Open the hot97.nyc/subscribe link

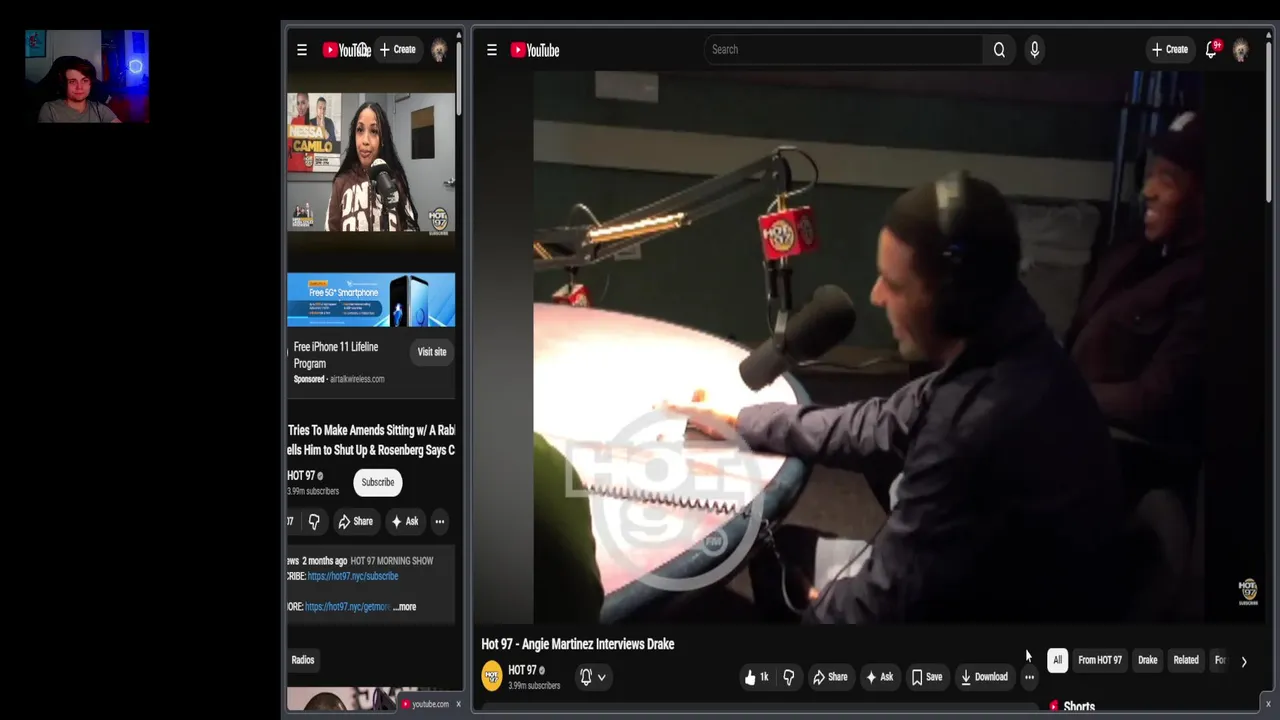pyautogui.click(x=353, y=576)
